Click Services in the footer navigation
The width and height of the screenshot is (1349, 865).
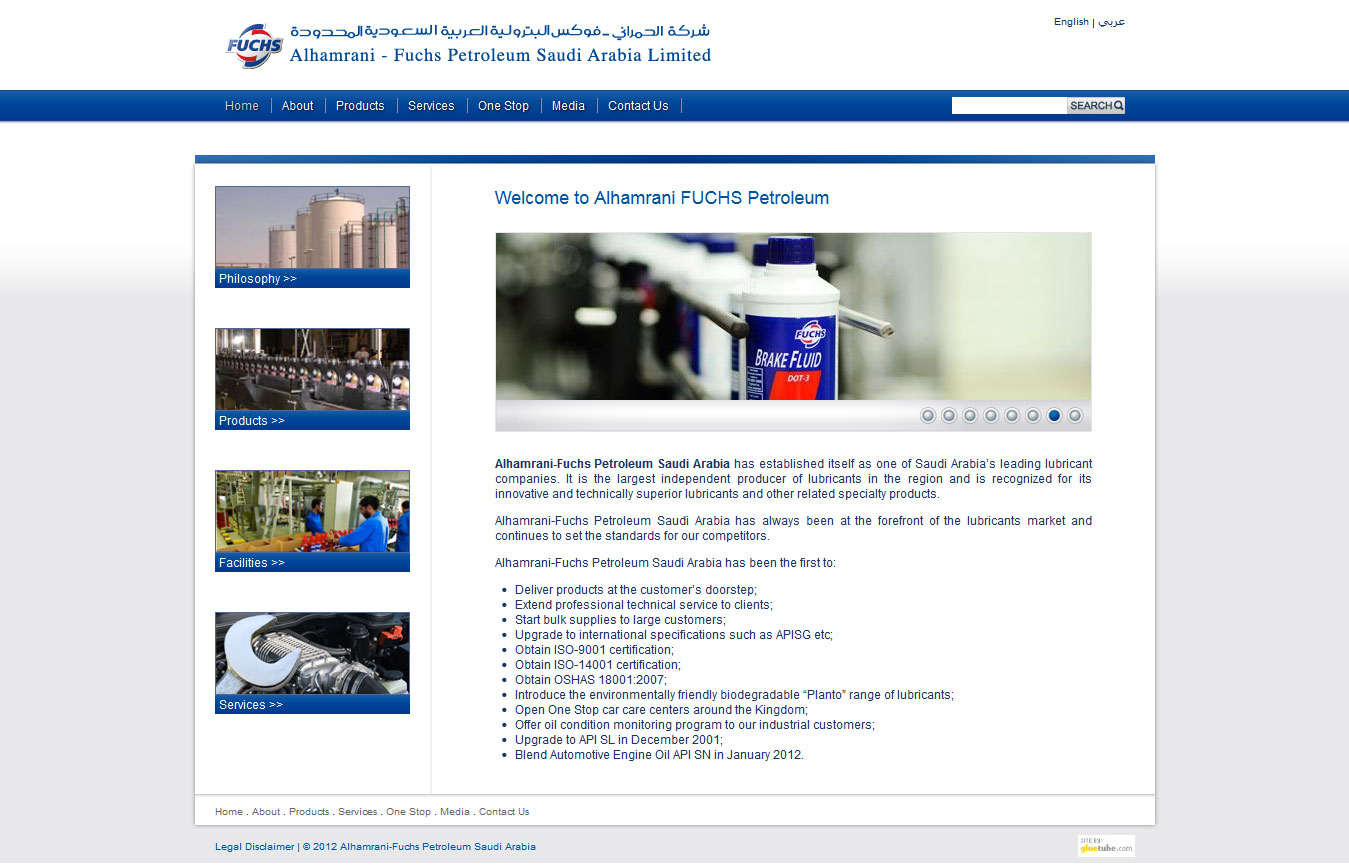[358, 812]
